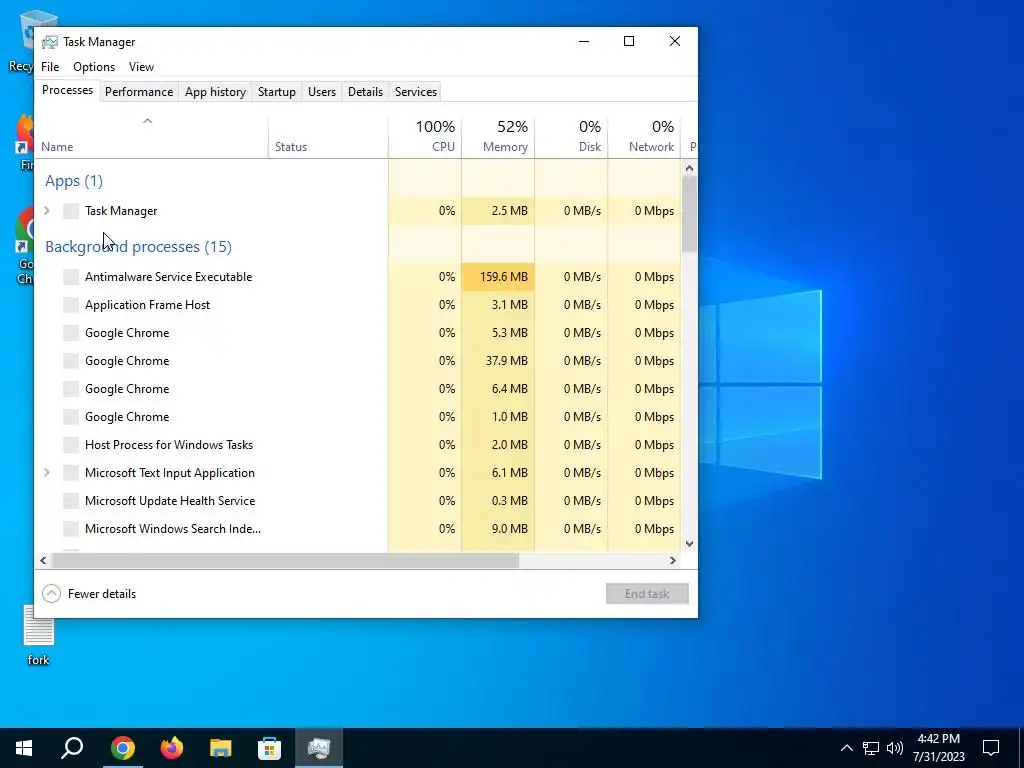Open File Explorer from the taskbar
Viewport: 1024px width, 768px height.
click(x=221, y=748)
